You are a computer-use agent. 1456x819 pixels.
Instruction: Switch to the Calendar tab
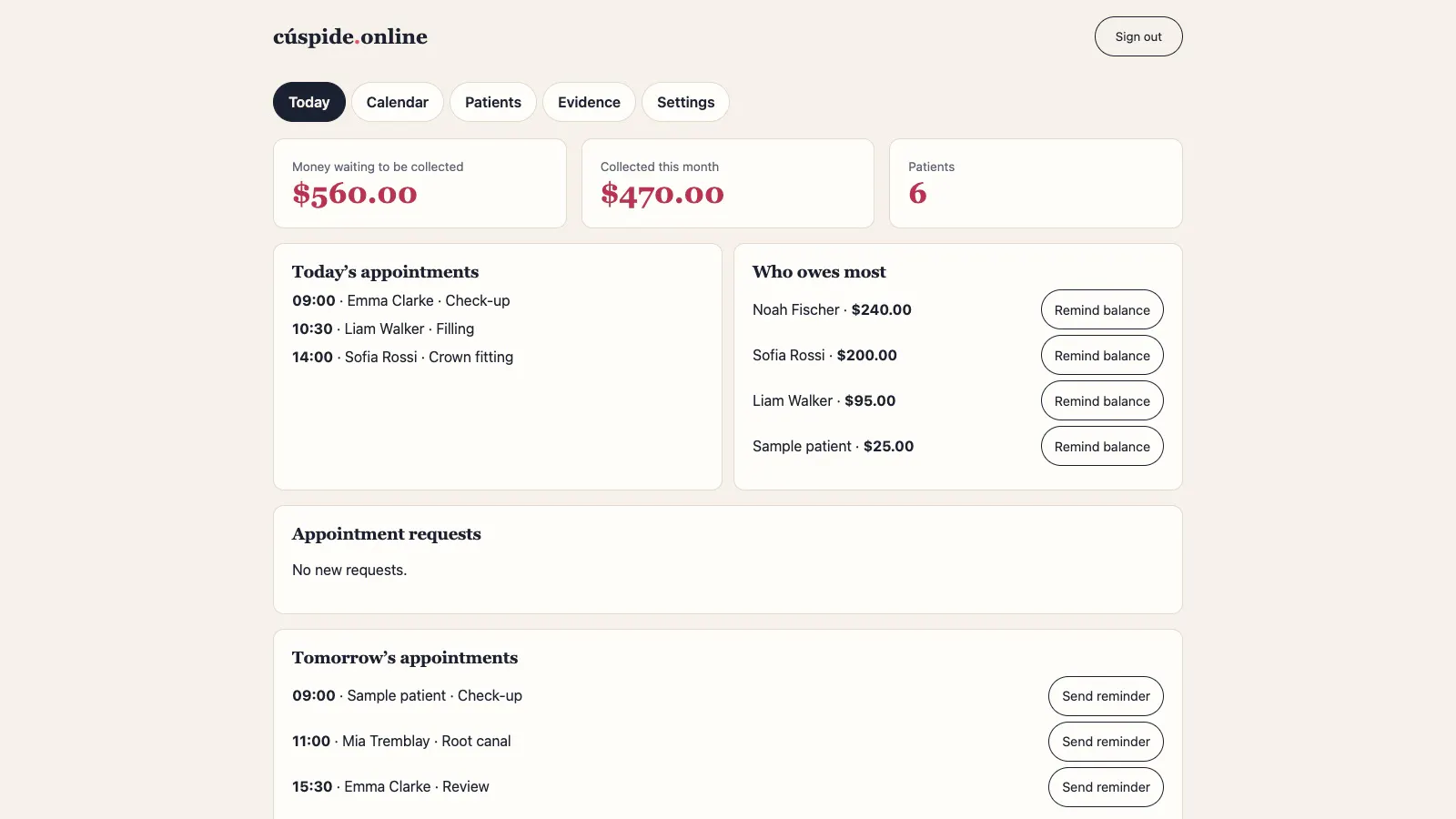coord(398,102)
